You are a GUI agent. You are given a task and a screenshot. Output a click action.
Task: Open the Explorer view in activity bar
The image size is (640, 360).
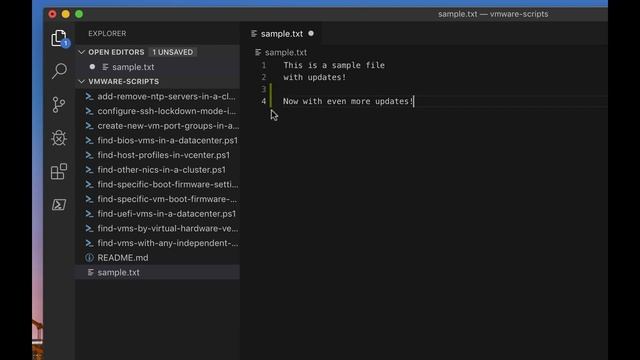59,38
